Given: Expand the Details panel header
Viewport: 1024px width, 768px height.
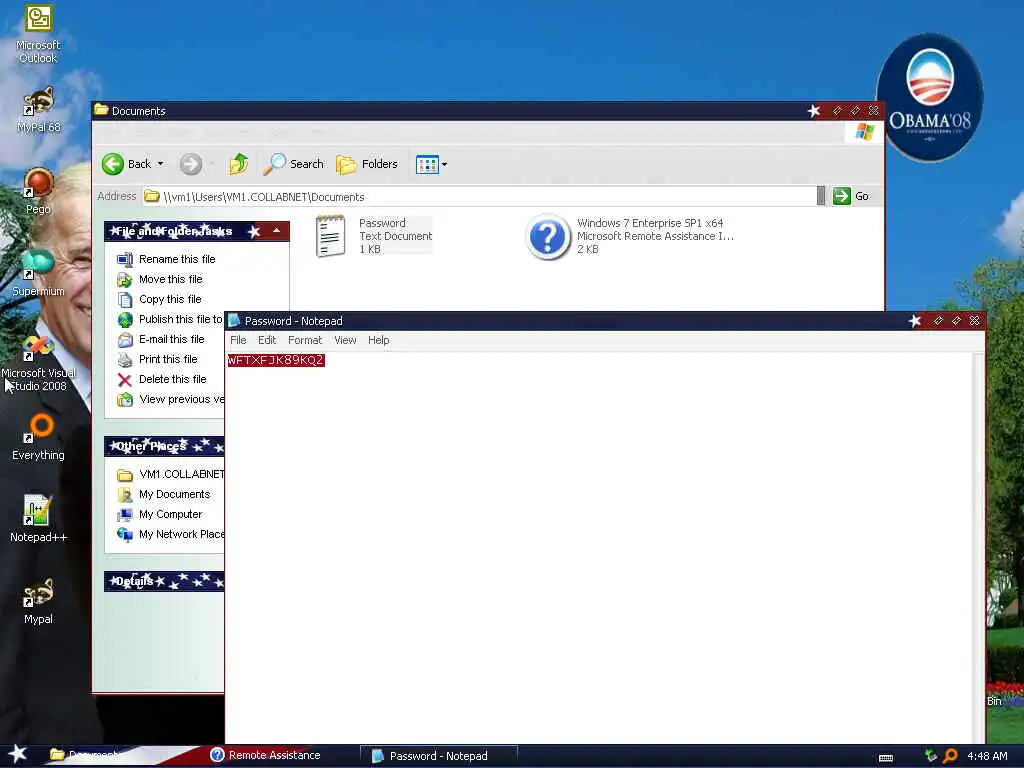Looking at the screenshot, I should [164, 581].
